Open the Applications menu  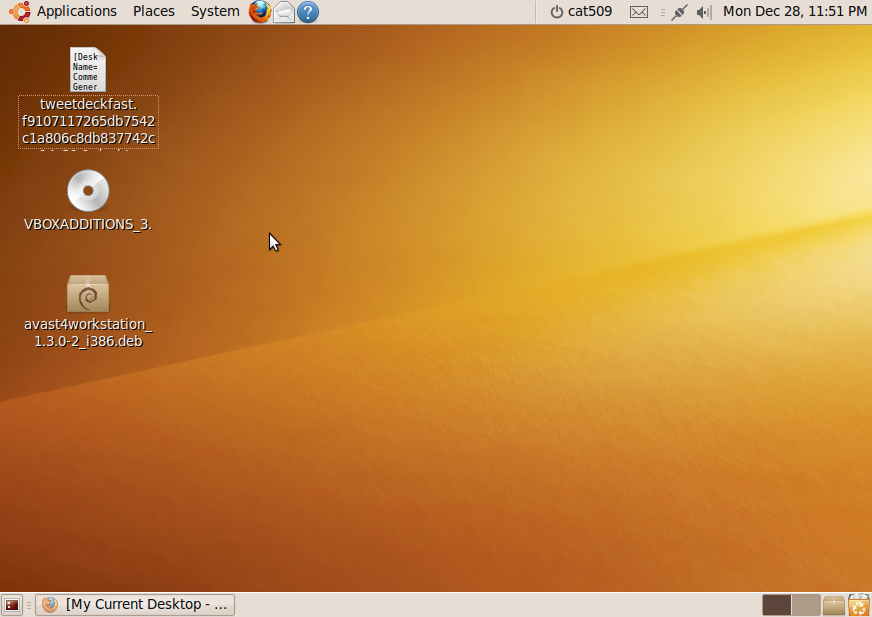76,12
